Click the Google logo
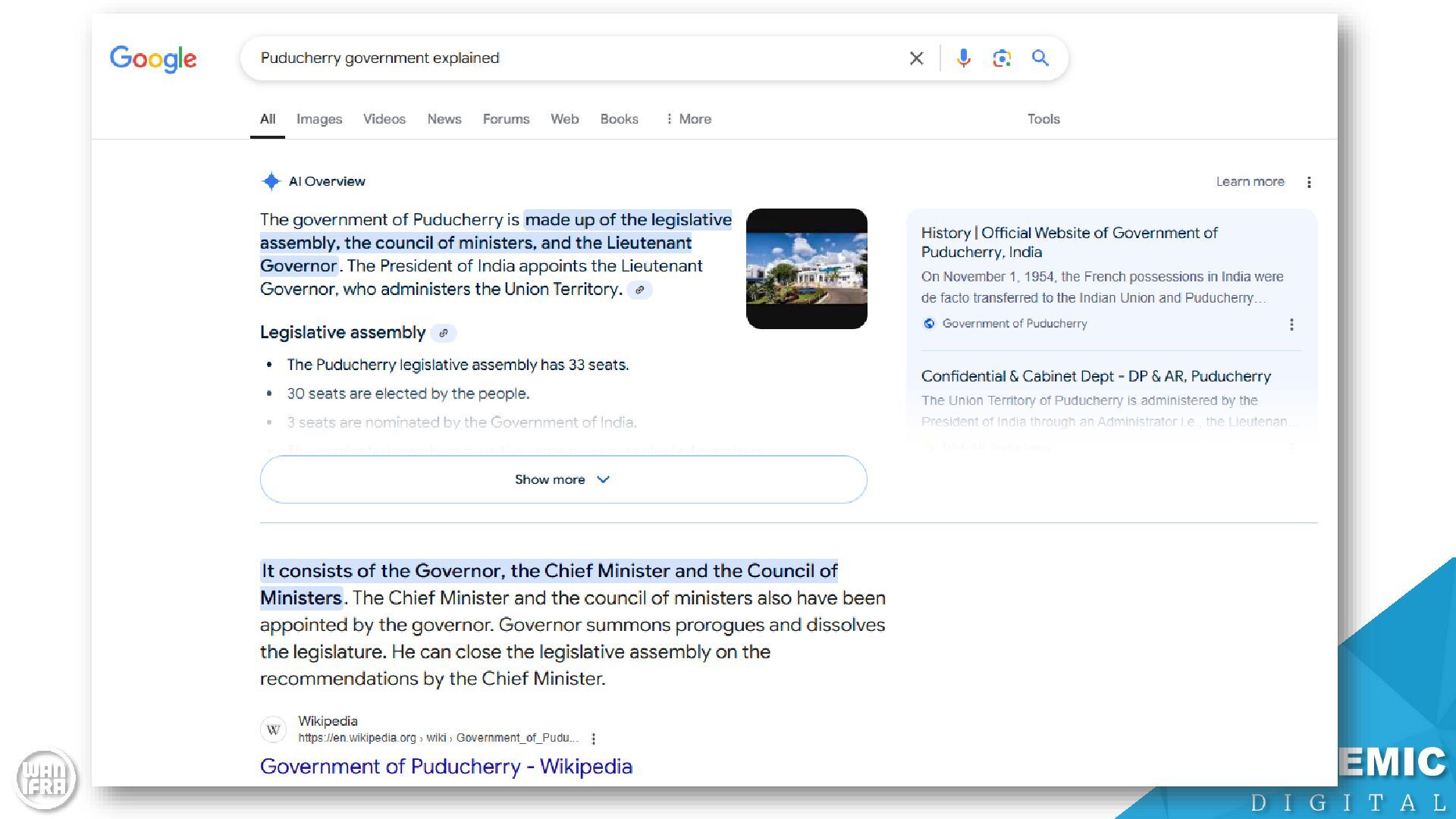Screen dimensions: 1456x819 153,58
